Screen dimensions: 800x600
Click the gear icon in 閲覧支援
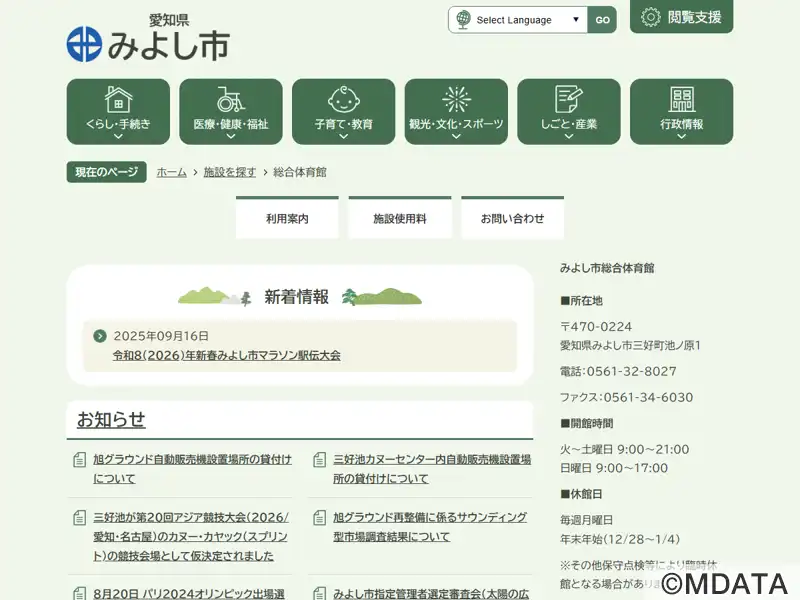pyautogui.click(x=651, y=17)
